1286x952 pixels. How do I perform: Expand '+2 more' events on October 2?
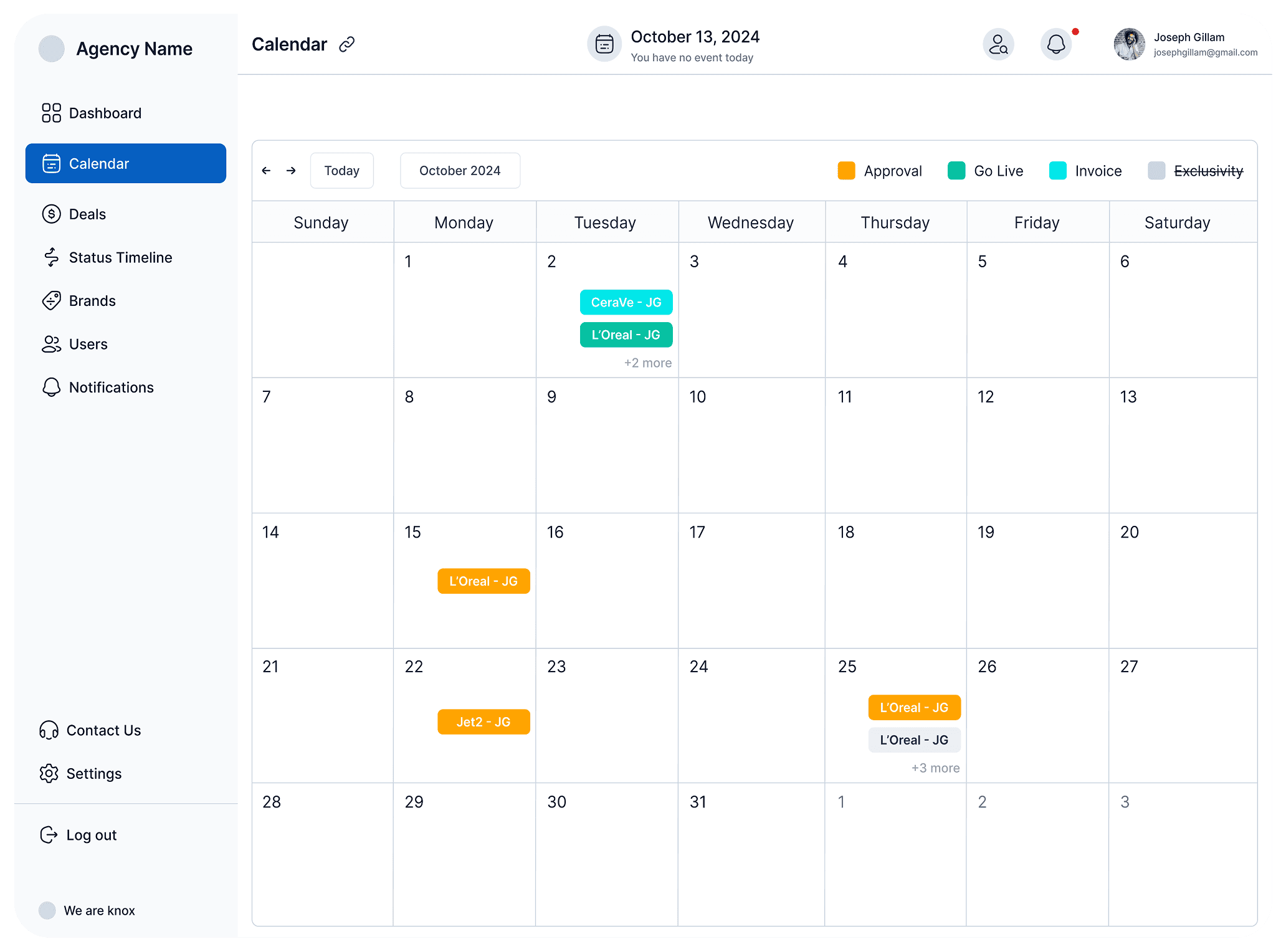click(647, 363)
